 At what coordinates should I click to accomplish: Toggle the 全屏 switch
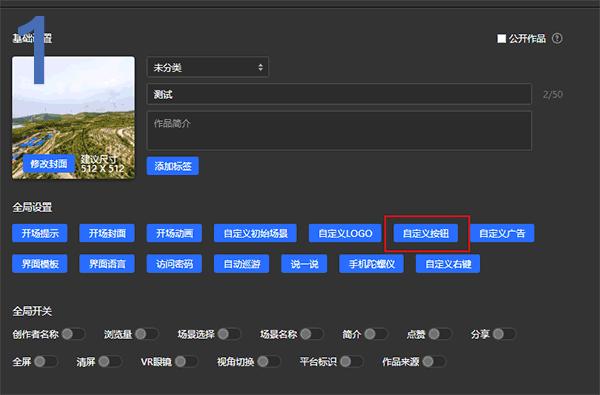click(x=46, y=361)
